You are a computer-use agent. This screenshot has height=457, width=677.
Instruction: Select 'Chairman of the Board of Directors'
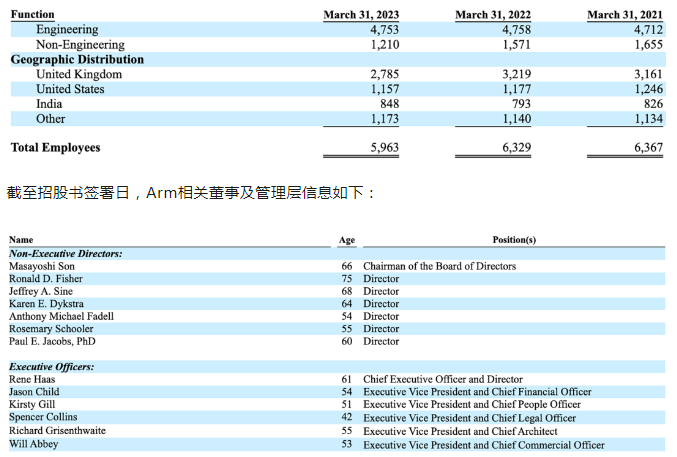point(440,266)
